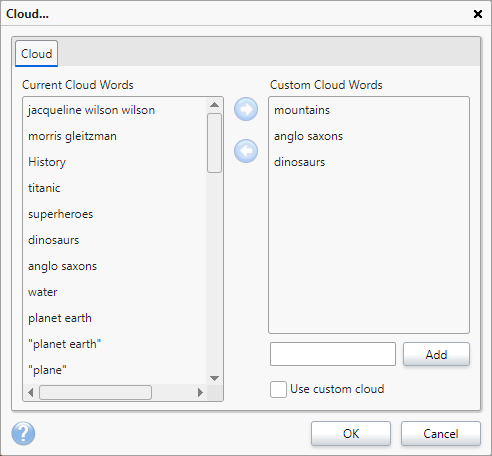This screenshot has height=456, width=492.
Task: Click the scroll up arrow of word list
Action: click(214, 105)
